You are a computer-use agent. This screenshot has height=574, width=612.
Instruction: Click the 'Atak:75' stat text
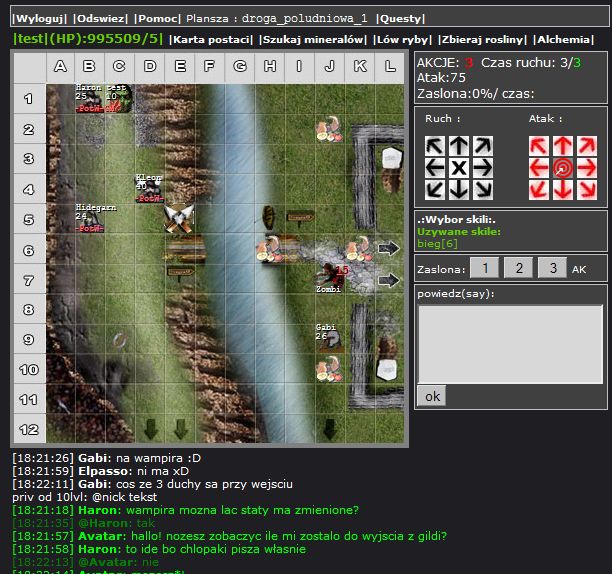pyautogui.click(x=441, y=78)
